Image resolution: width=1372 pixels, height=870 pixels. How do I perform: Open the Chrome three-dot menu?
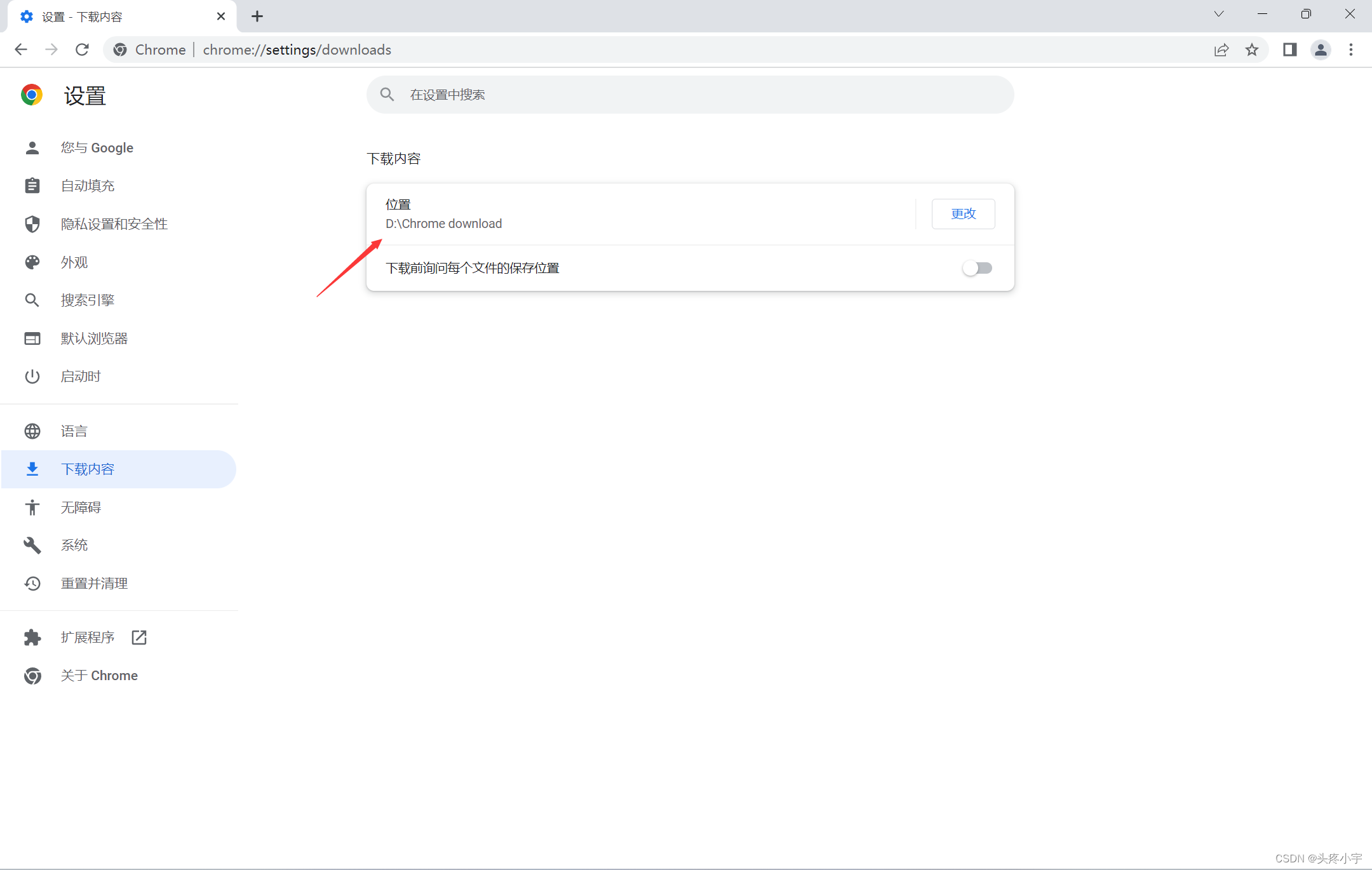(x=1351, y=50)
